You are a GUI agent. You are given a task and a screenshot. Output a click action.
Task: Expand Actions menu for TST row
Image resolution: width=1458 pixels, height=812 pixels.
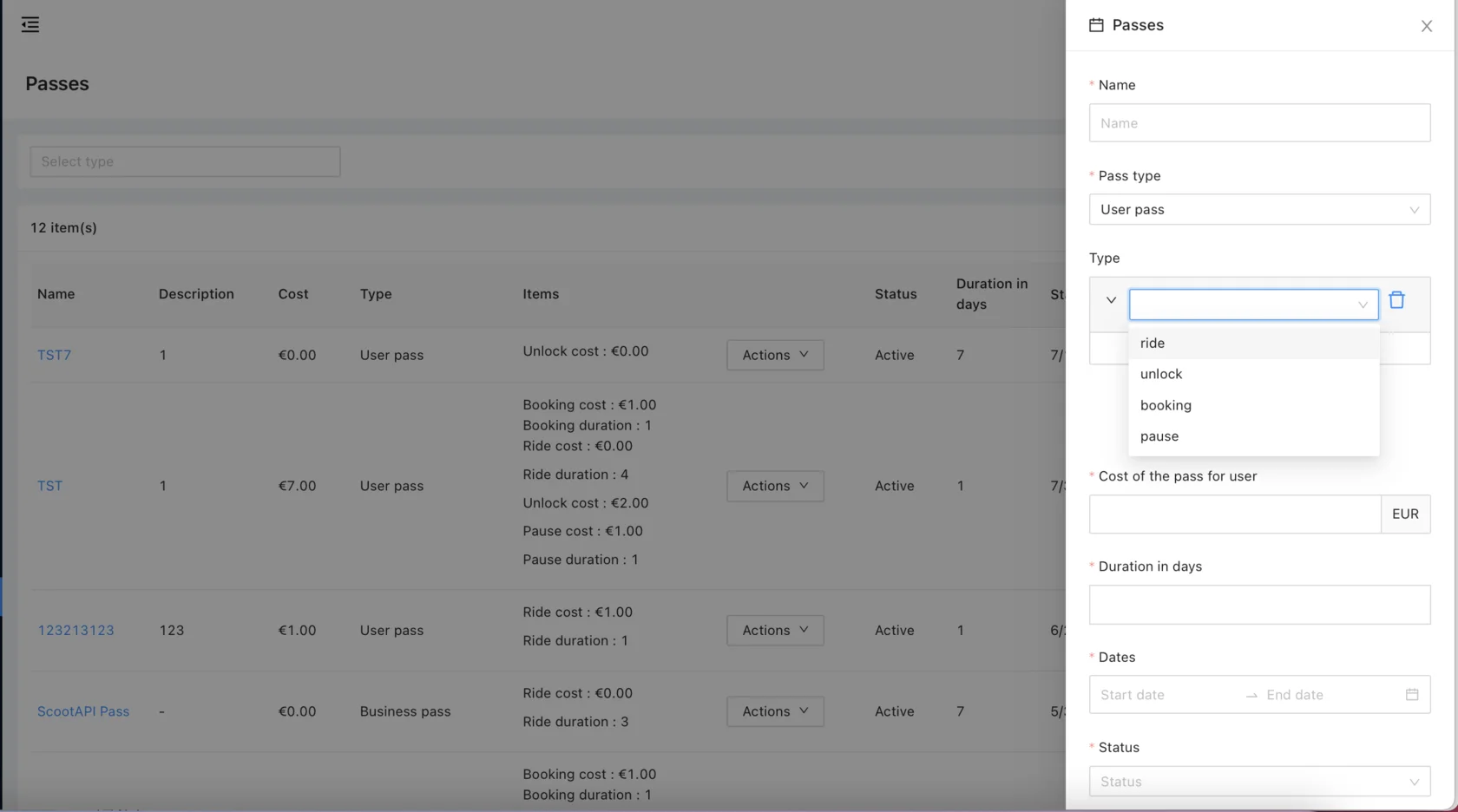click(x=775, y=486)
